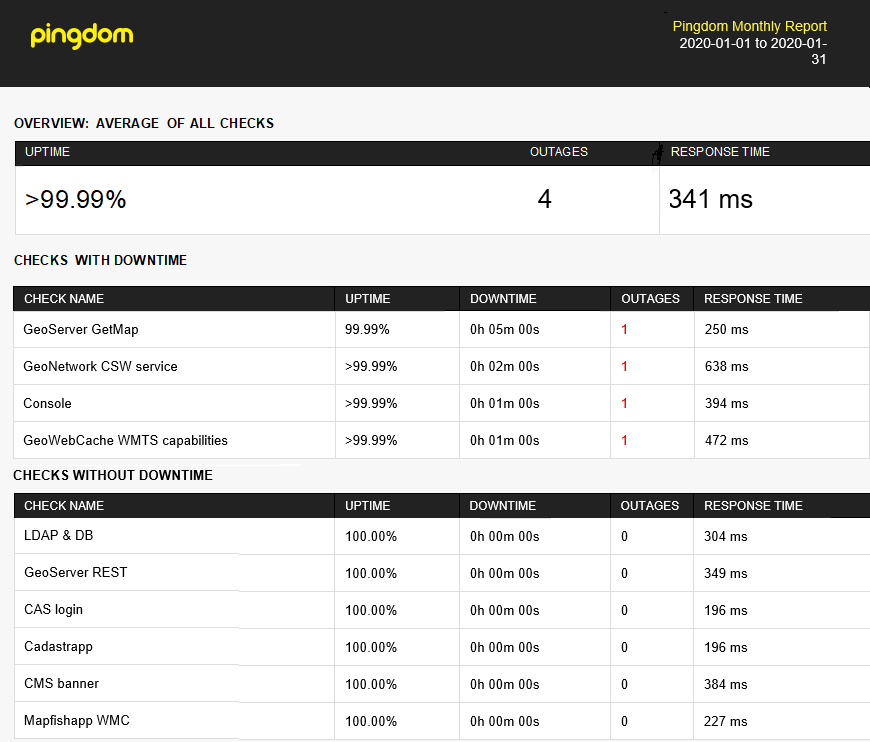This screenshot has height=742, width=870.
Task: Click LDAP & DB response time 304 ms
Action: tap(726, 536)
